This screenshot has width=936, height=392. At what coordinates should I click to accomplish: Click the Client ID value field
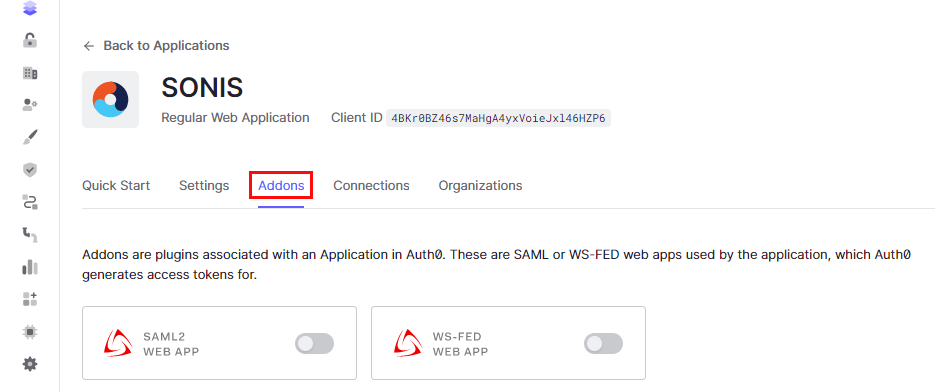[498, 119]
